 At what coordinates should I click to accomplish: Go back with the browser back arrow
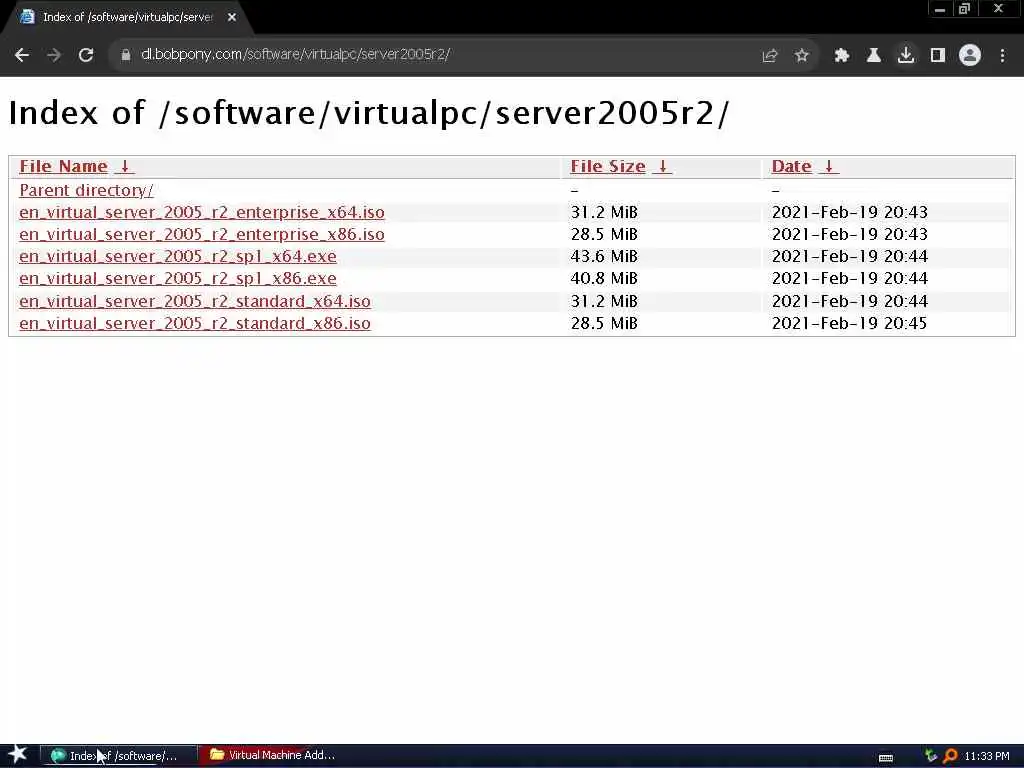(22, 56)
